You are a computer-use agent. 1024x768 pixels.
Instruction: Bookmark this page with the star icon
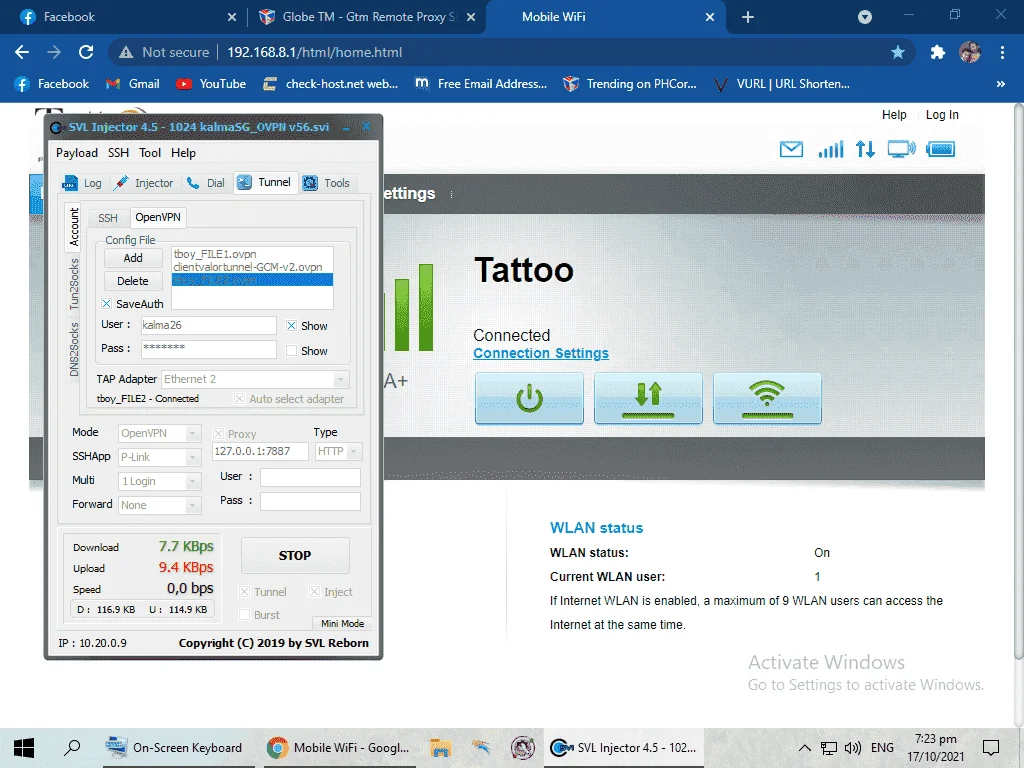[898, 52]
